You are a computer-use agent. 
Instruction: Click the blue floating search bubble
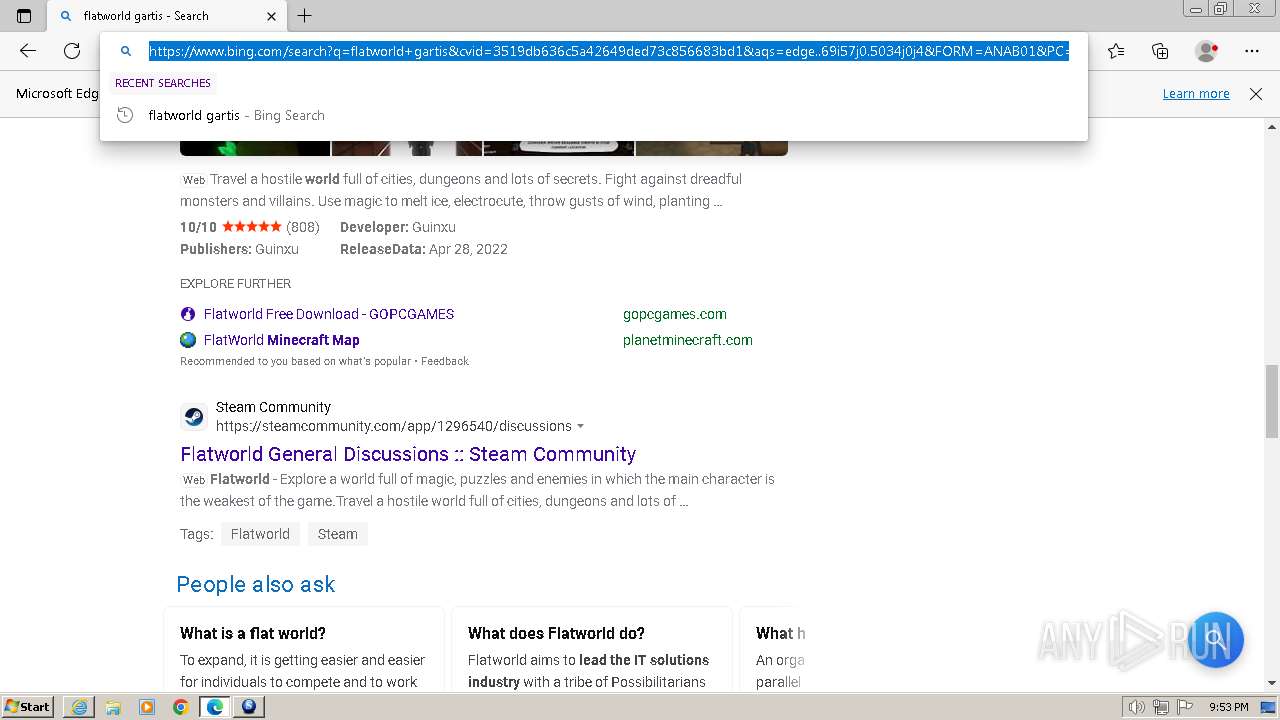click(x=1215, y=639)
